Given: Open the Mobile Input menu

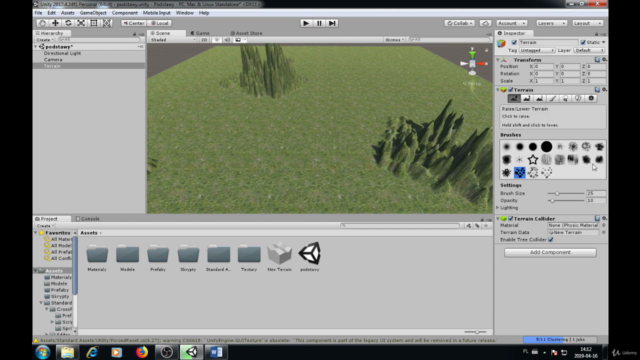Looking at the screenshot, I should (x=157, y=13).
